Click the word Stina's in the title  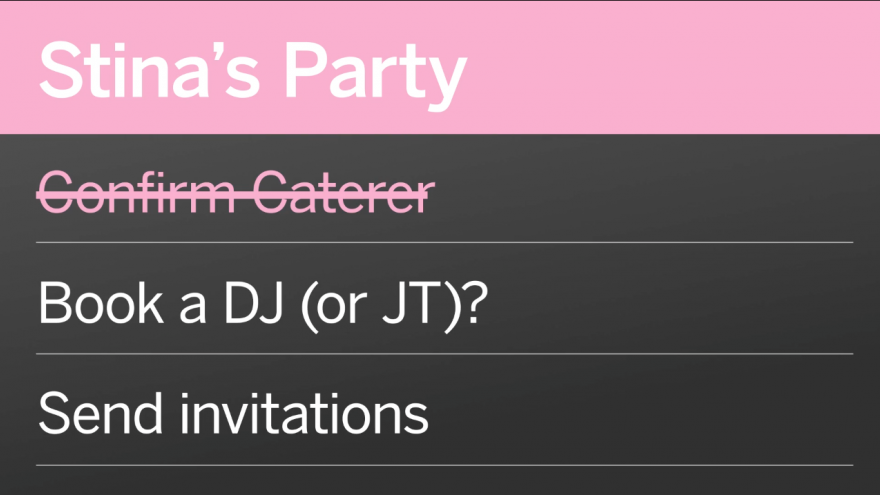click(149, 70)
